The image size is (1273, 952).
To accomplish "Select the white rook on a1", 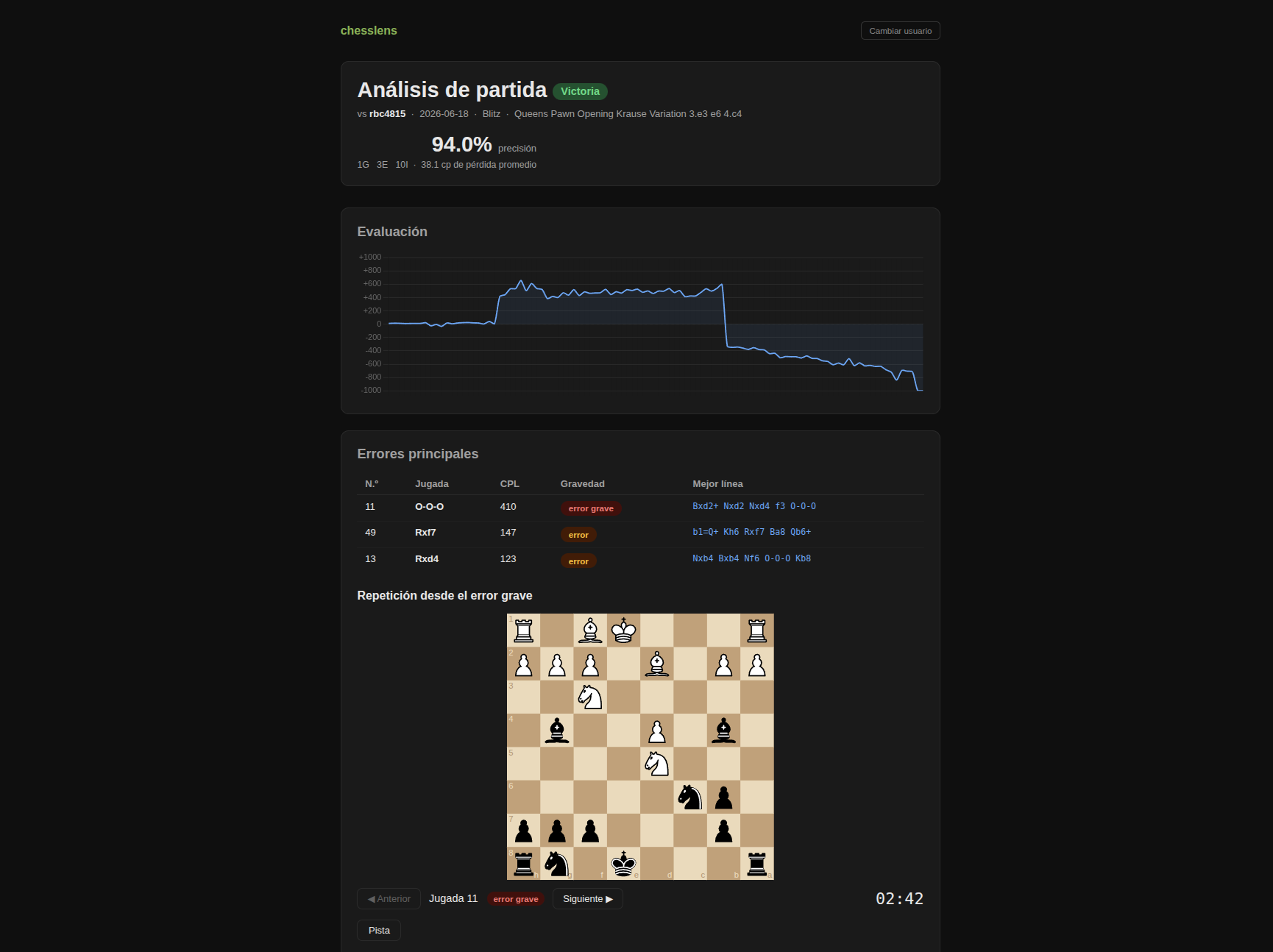I will 756,630.
